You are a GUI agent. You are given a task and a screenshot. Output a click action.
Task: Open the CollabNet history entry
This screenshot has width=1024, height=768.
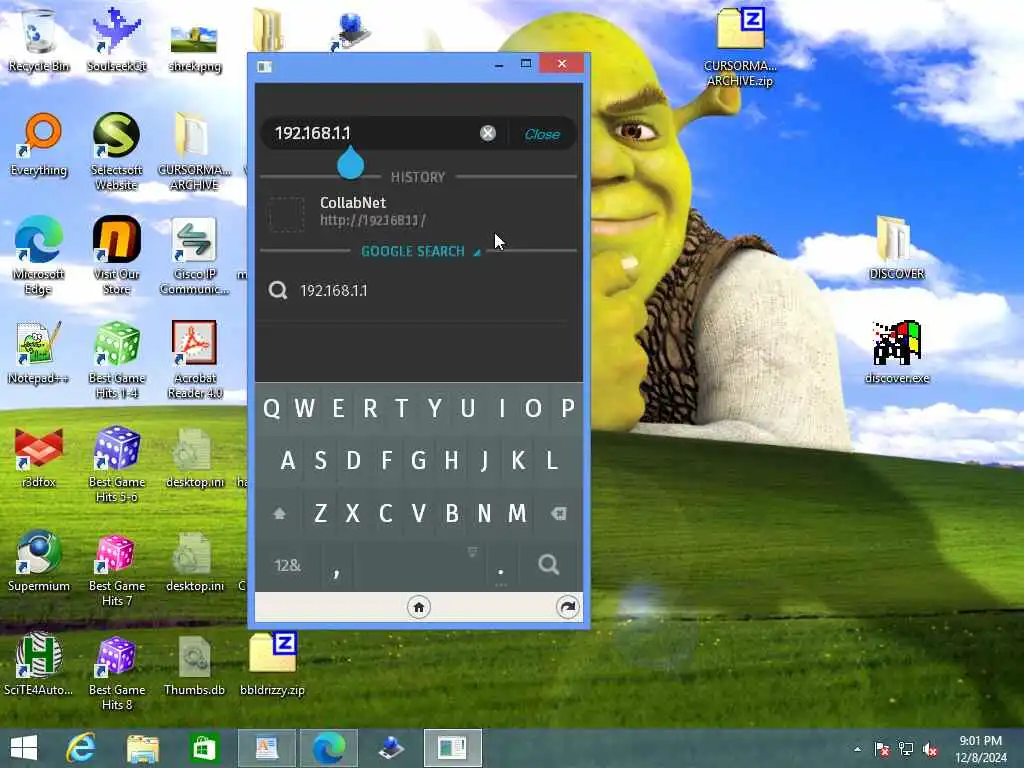click(x=418, y=212)
